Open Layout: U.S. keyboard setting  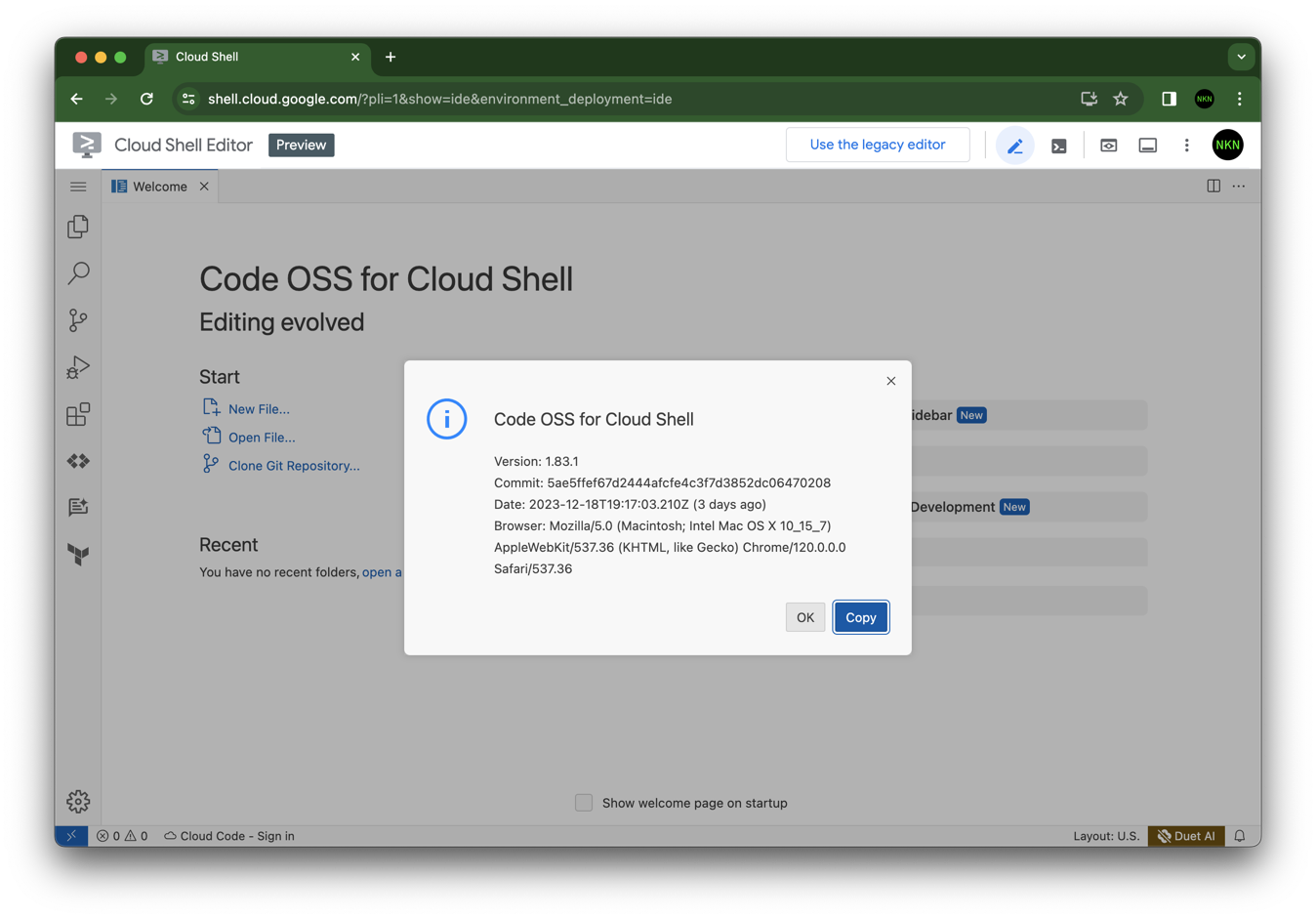[x=1106, y=836]
